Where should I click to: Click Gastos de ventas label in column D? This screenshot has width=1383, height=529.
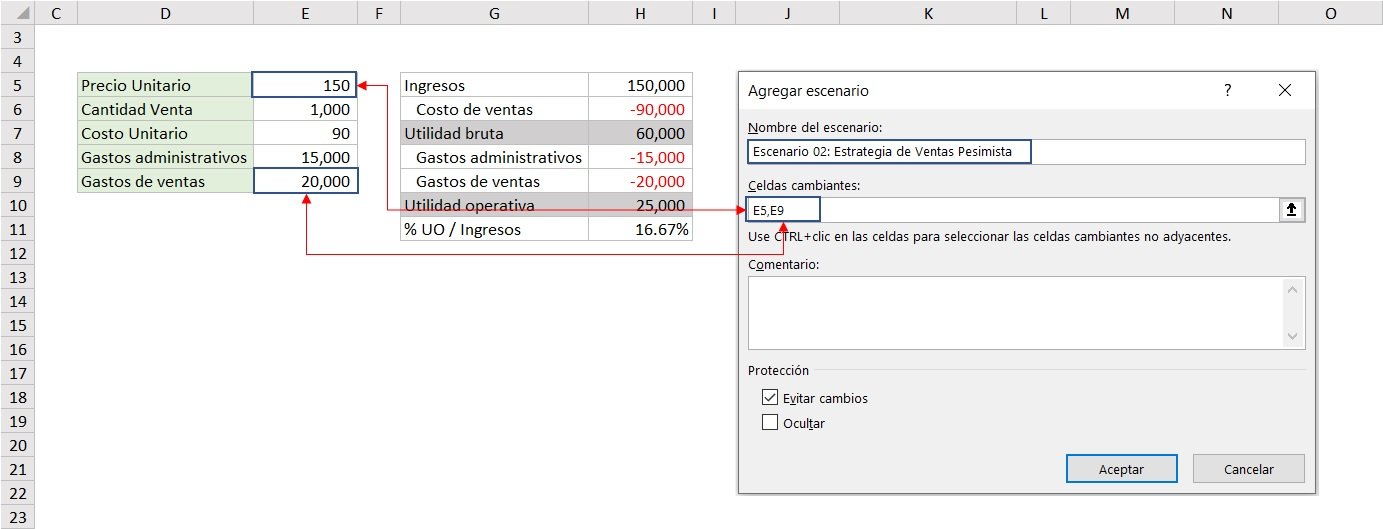(x=165, y=181)
